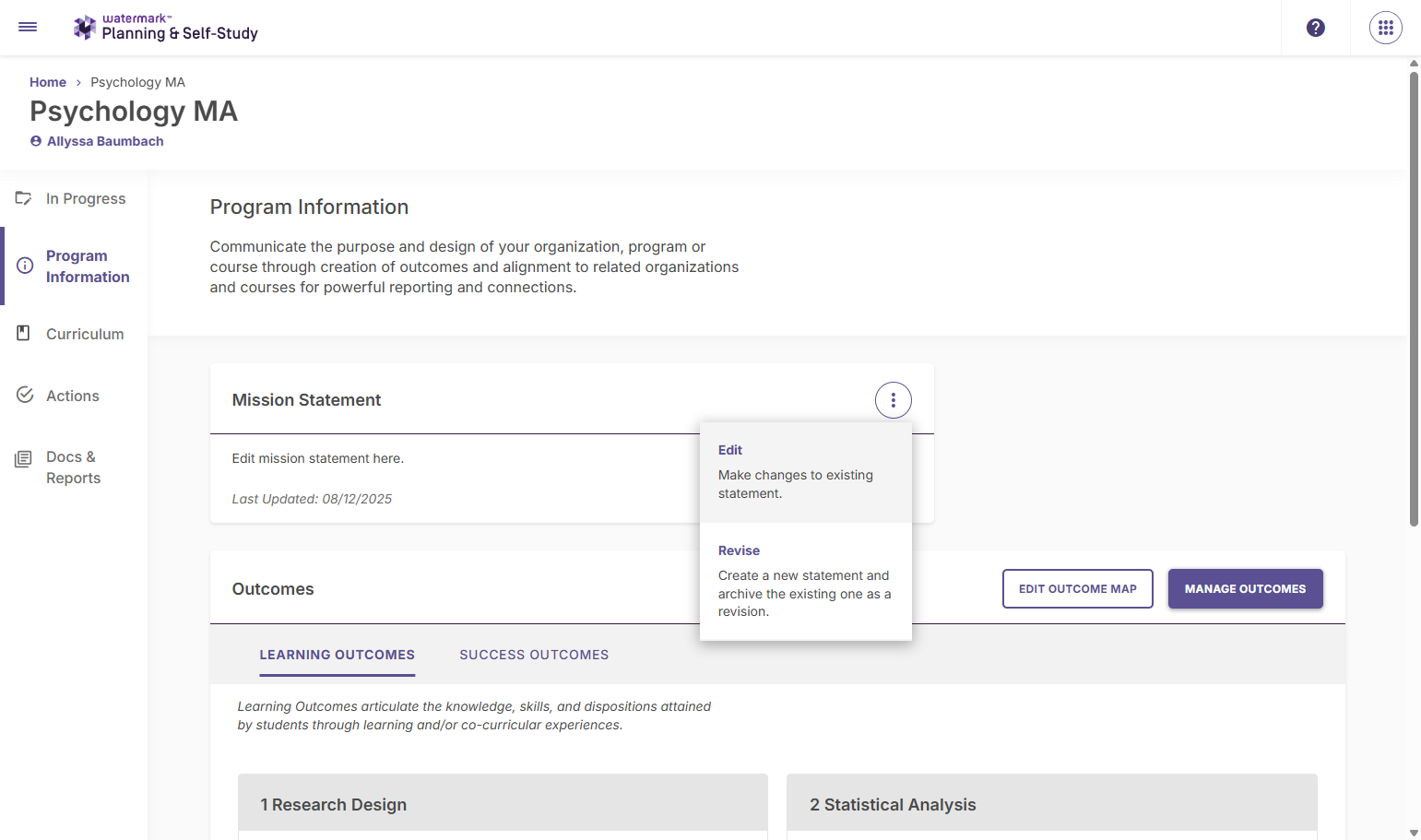Click the 'Program Information' page heading
This screenshot has height=840, width=1421.
coord(309,207)
